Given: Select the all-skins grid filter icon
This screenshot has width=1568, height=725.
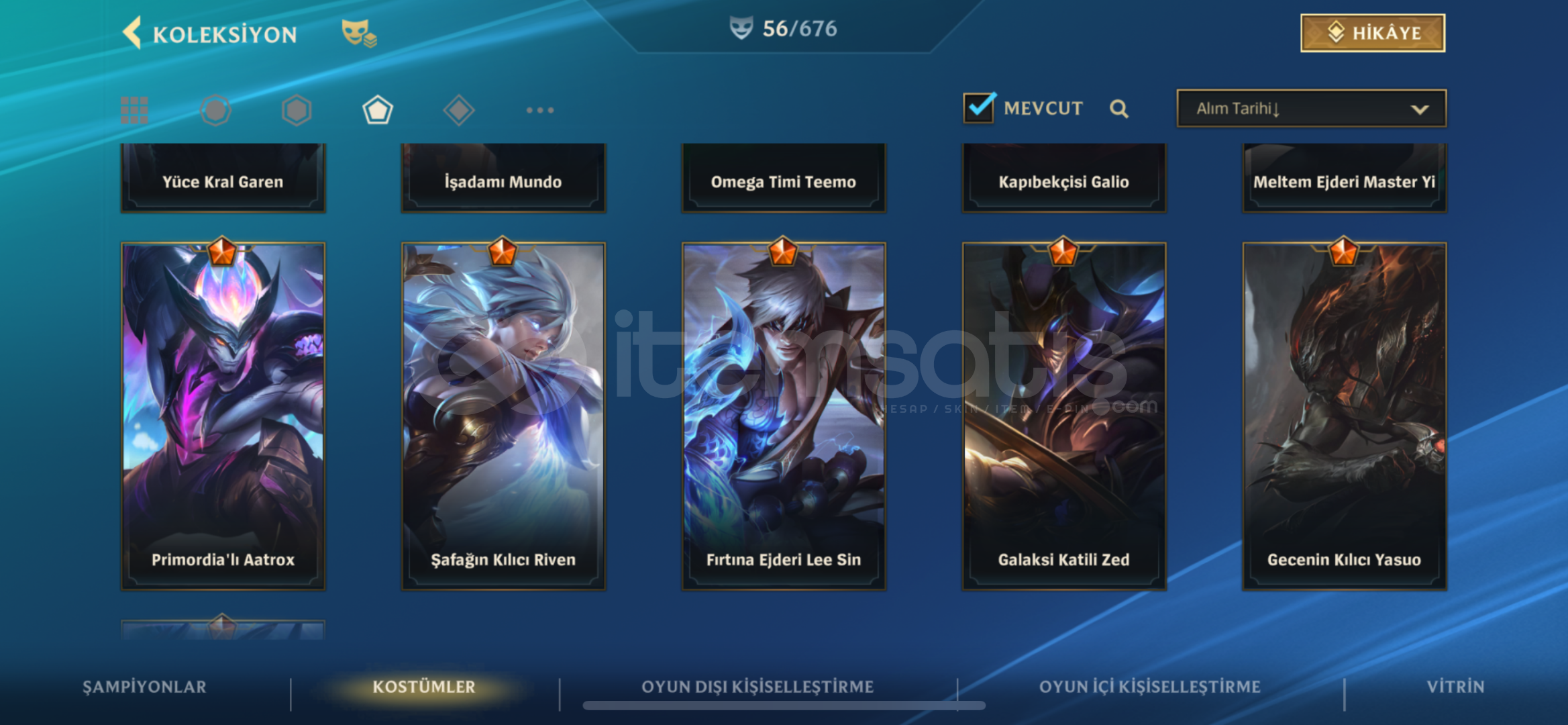Looking at the screenshot, I should (134, 110).
